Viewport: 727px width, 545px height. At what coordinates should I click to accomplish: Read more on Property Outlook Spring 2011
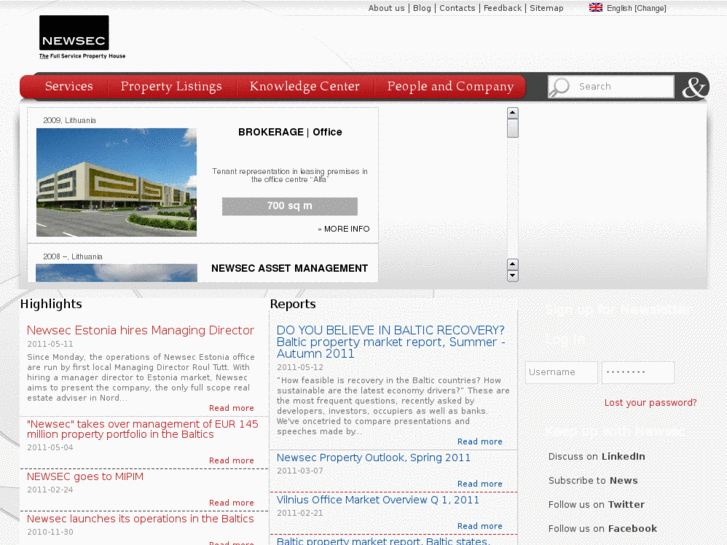pyautogui.click(x=480, y=484)
